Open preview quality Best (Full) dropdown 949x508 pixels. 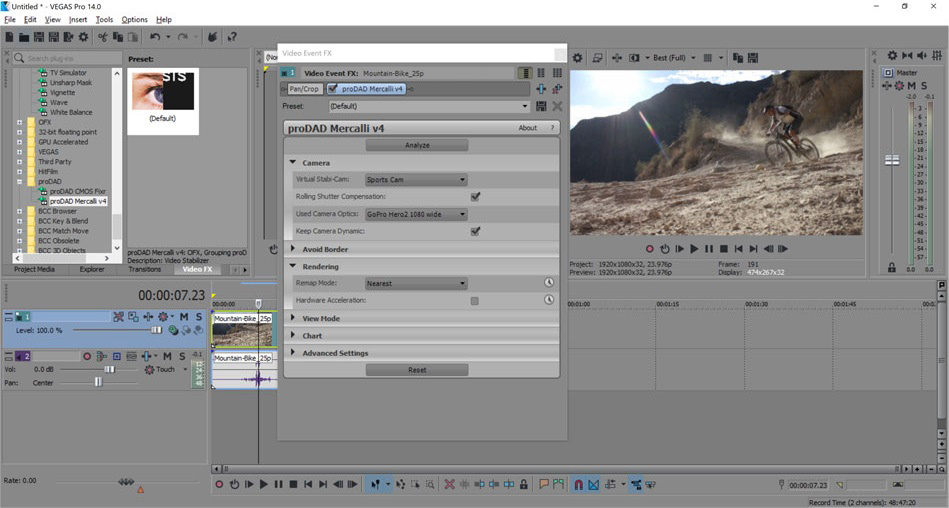point(674,58)
